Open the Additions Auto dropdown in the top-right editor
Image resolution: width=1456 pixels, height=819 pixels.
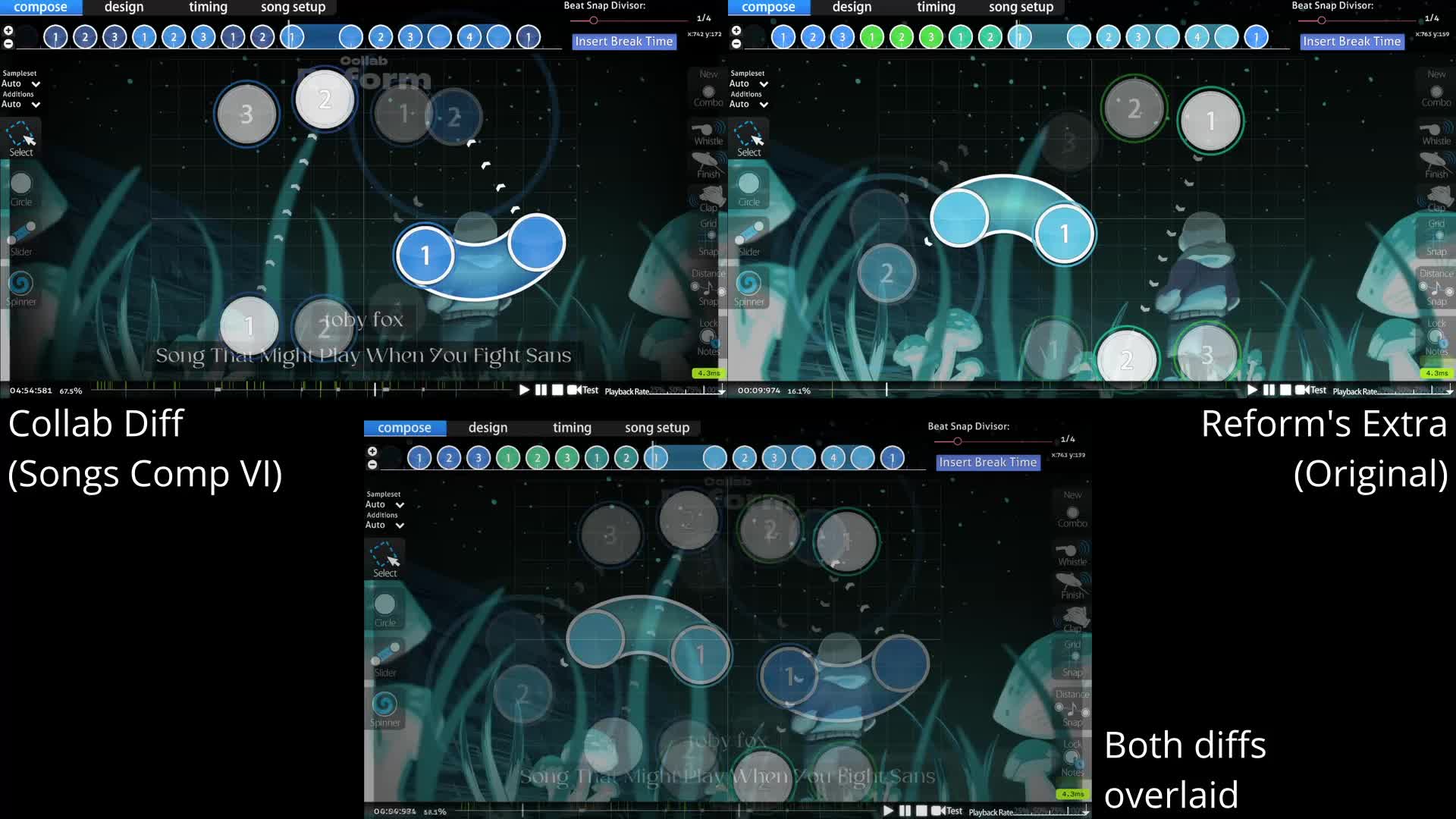pos(749,104)
